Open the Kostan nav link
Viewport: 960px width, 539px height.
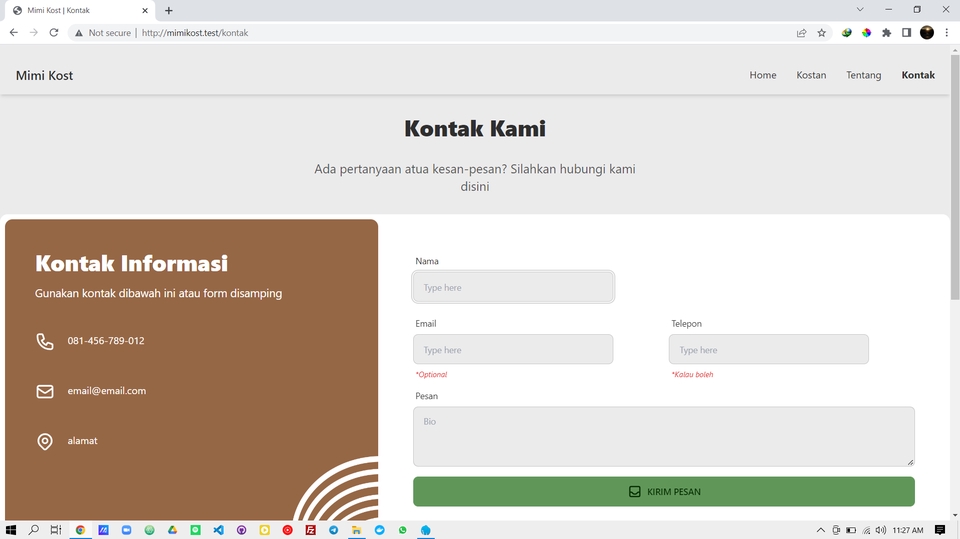811,75
